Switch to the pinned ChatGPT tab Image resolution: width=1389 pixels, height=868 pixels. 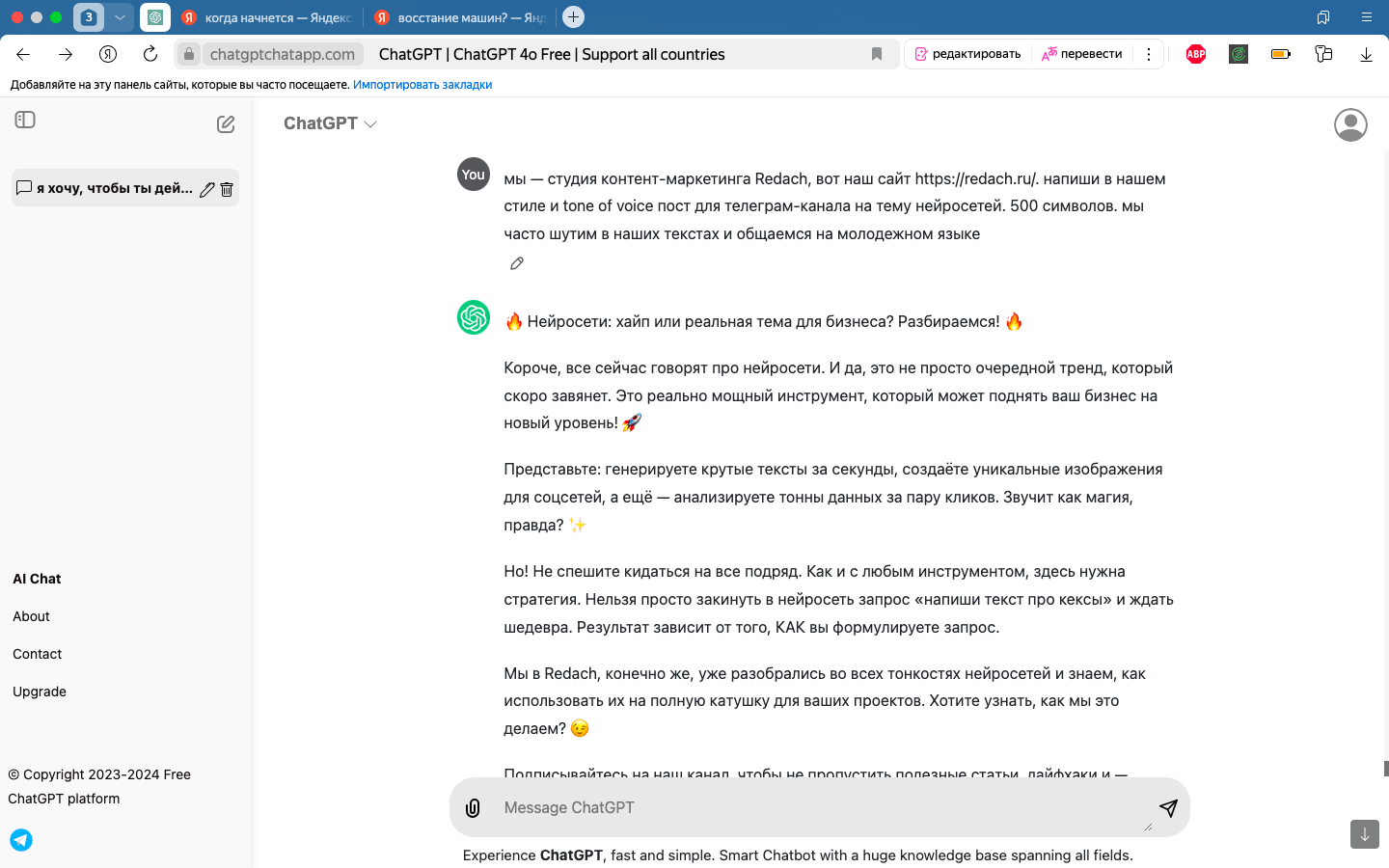click(x=155, y=17)
